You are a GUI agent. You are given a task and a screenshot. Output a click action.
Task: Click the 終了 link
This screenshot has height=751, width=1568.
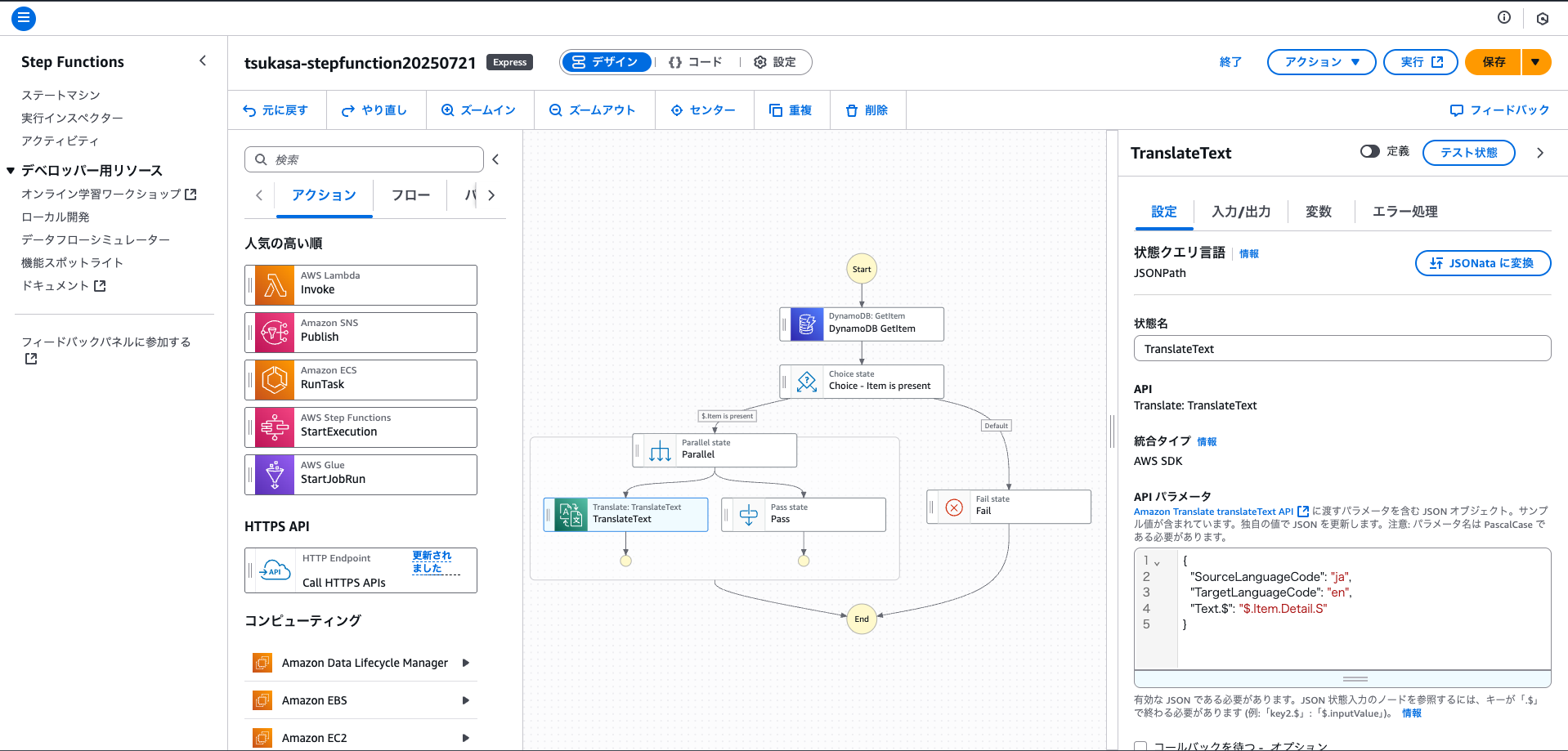[1230, 62]
